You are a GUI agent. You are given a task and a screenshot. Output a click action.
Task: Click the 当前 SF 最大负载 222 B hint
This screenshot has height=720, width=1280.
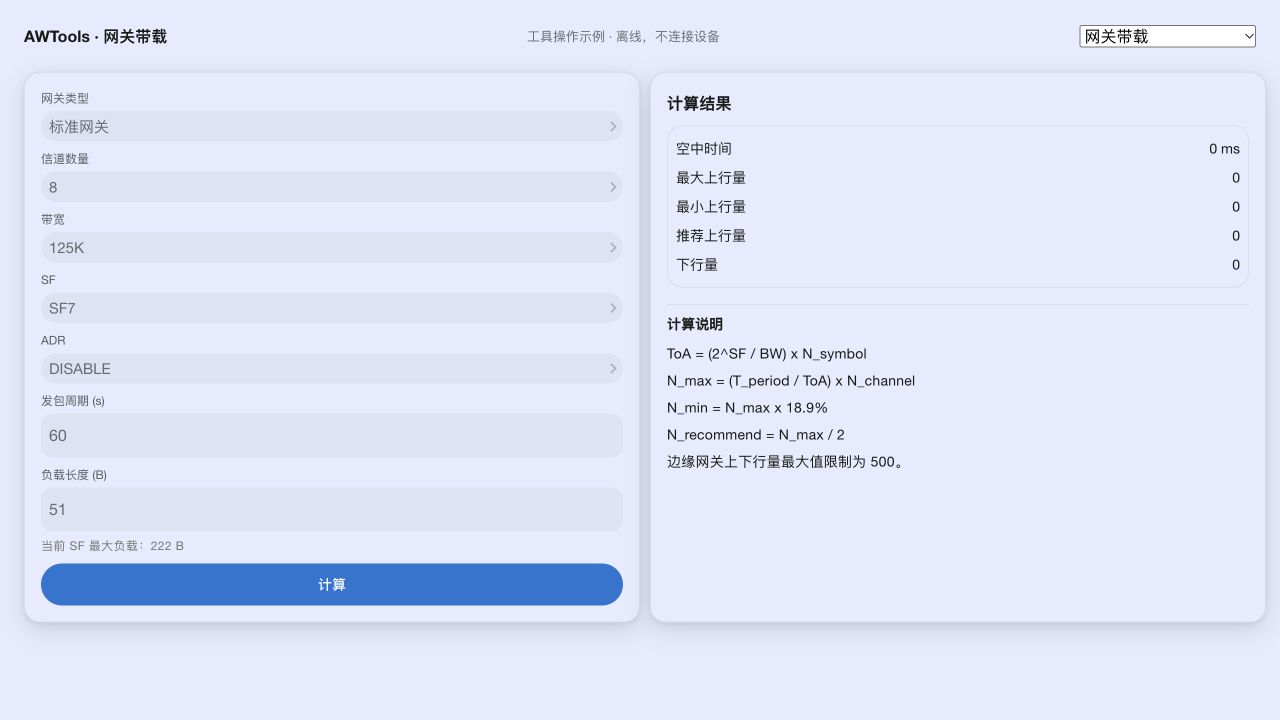pos(112,546)
